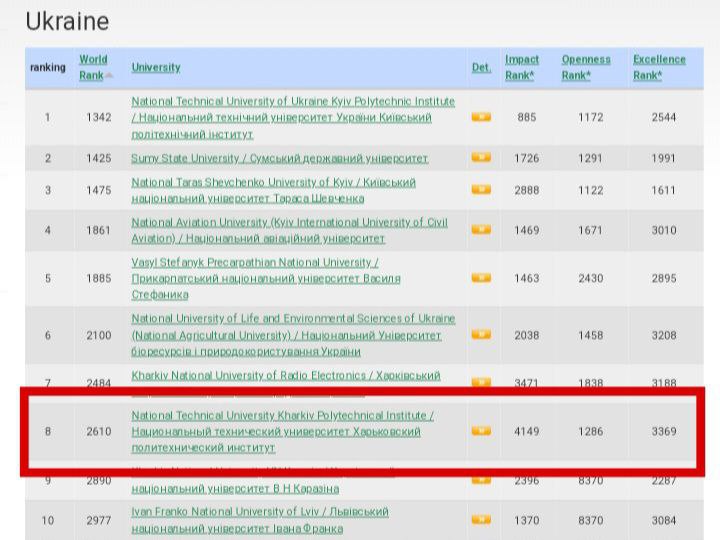The image size is (720, 540).
Task: Click world rank value 1861
Action: pyautogui.click(x=99, y=230)
